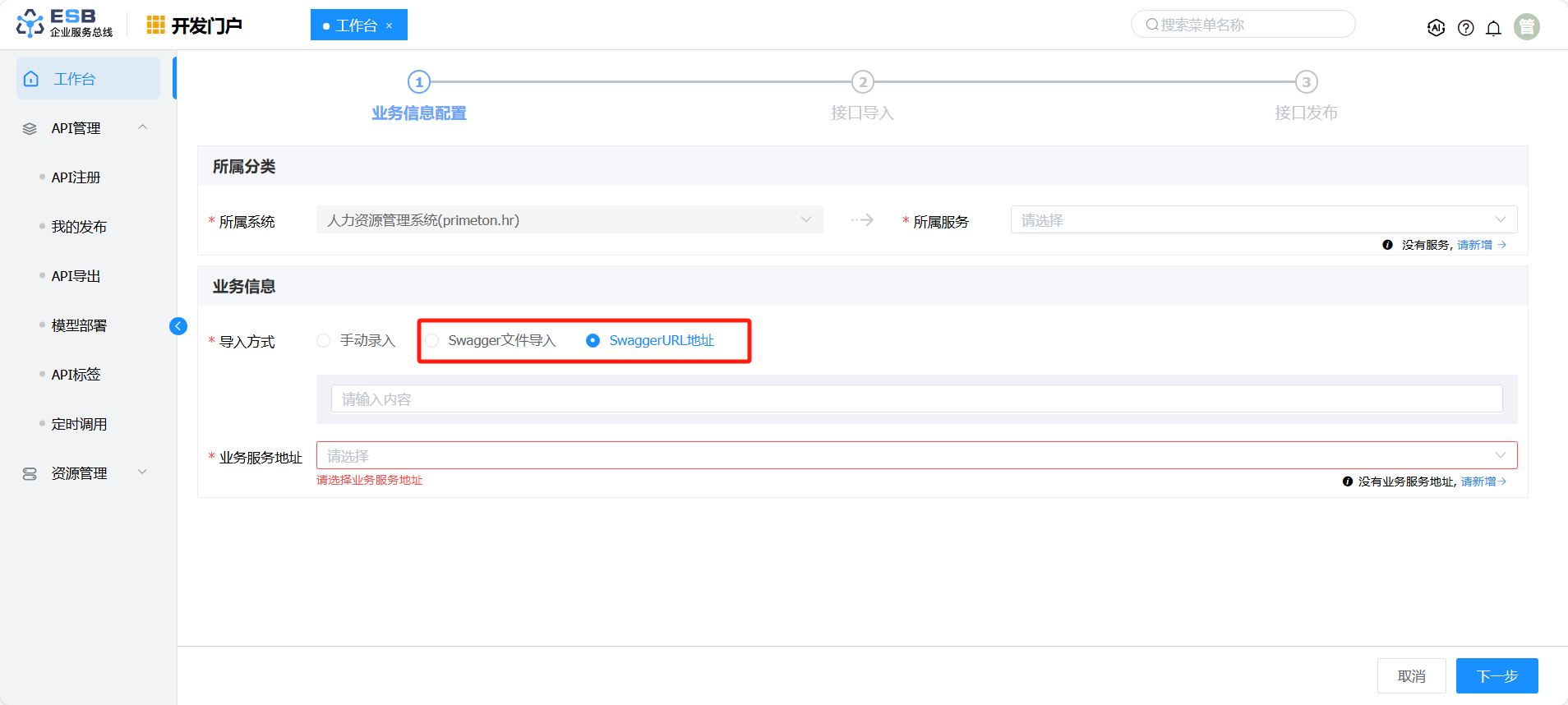Click the 开发门户 portal title
Image resolution: width=1568 pixels, height=705 pixels.
206,25
